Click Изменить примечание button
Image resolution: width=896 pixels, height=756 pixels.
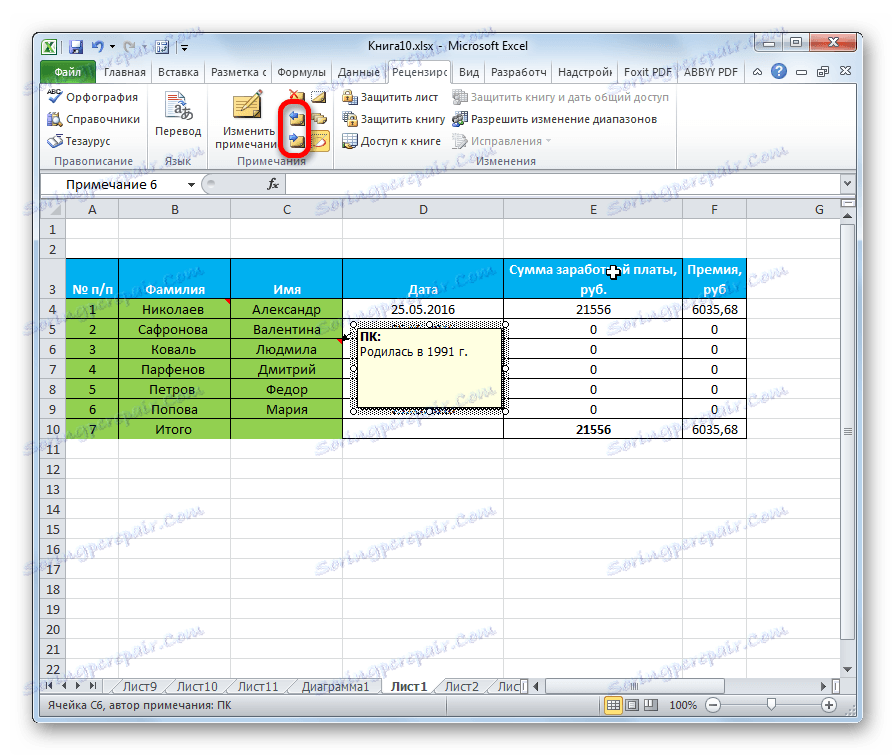coord(246,120)
